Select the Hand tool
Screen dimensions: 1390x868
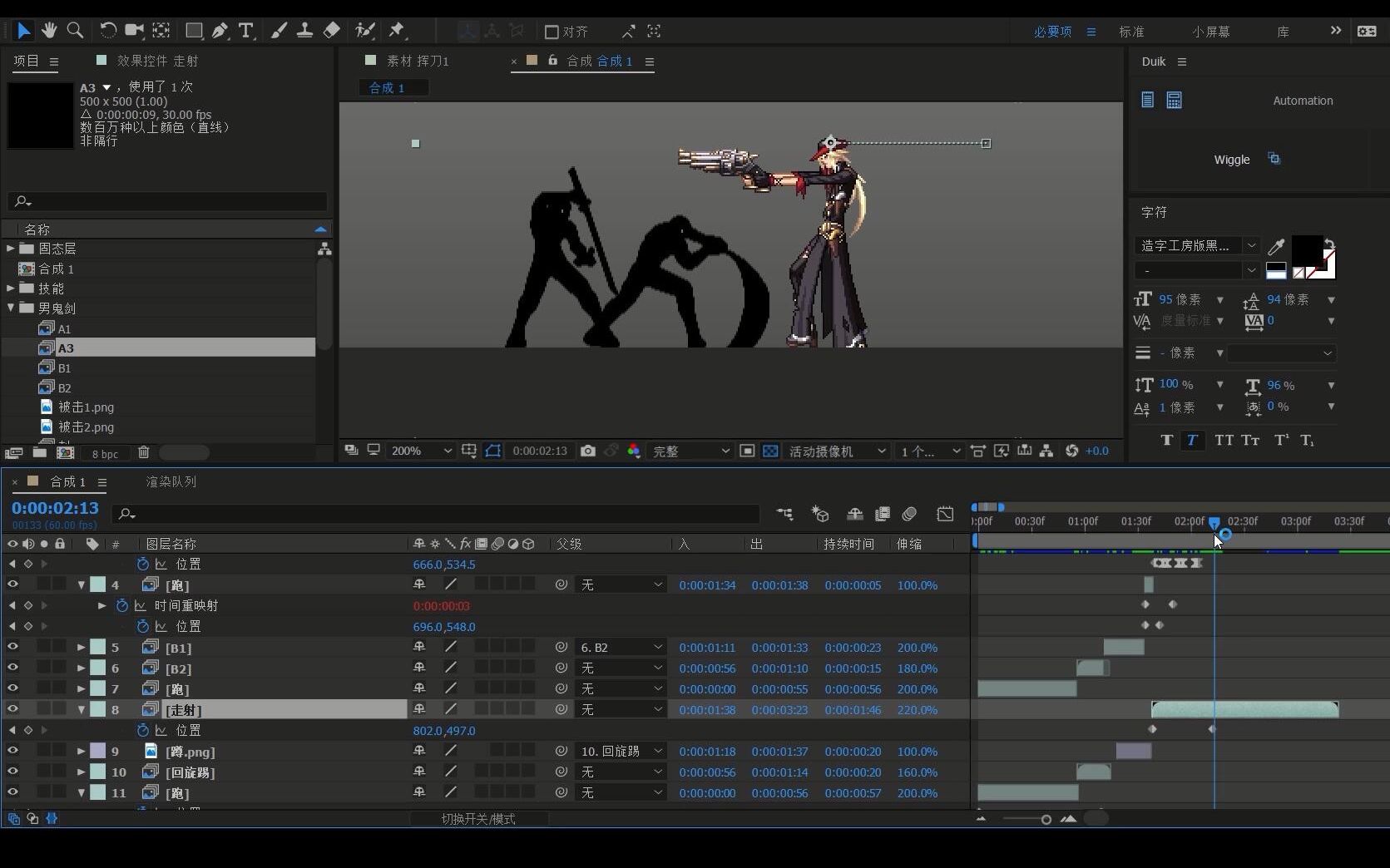click(x=49, y=31)
